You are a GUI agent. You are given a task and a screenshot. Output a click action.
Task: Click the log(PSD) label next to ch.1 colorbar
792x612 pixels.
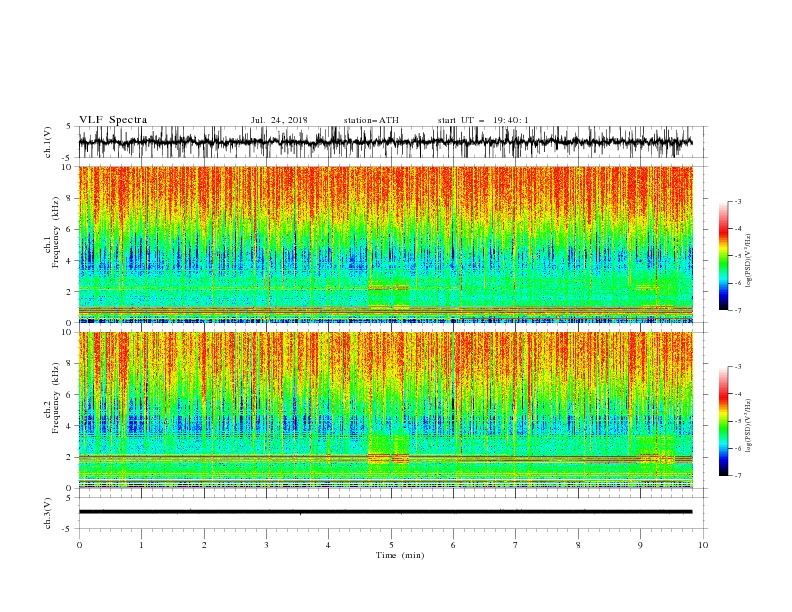pyautogui.click(x=749, y=261)
